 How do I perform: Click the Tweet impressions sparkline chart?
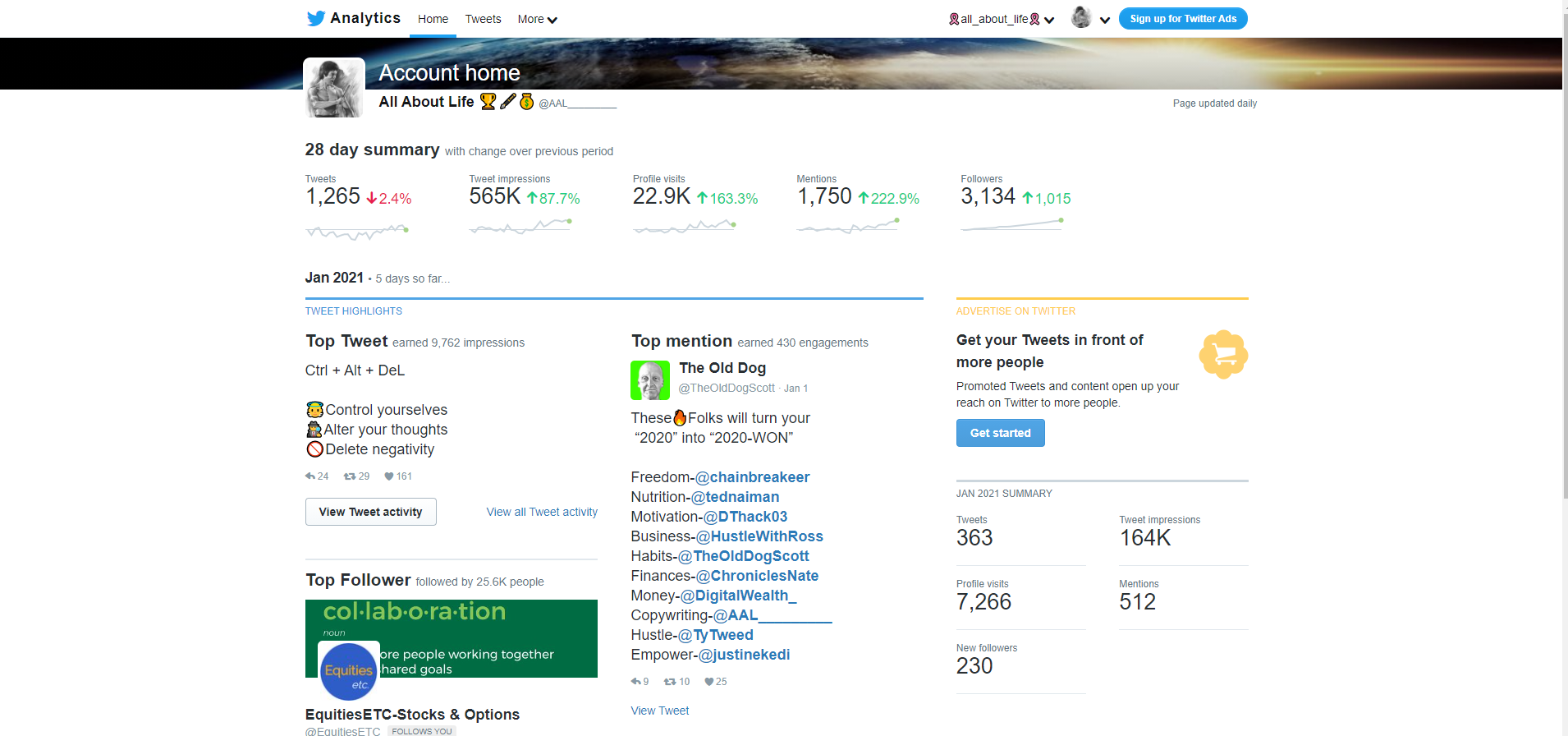(x=520, y=226)
